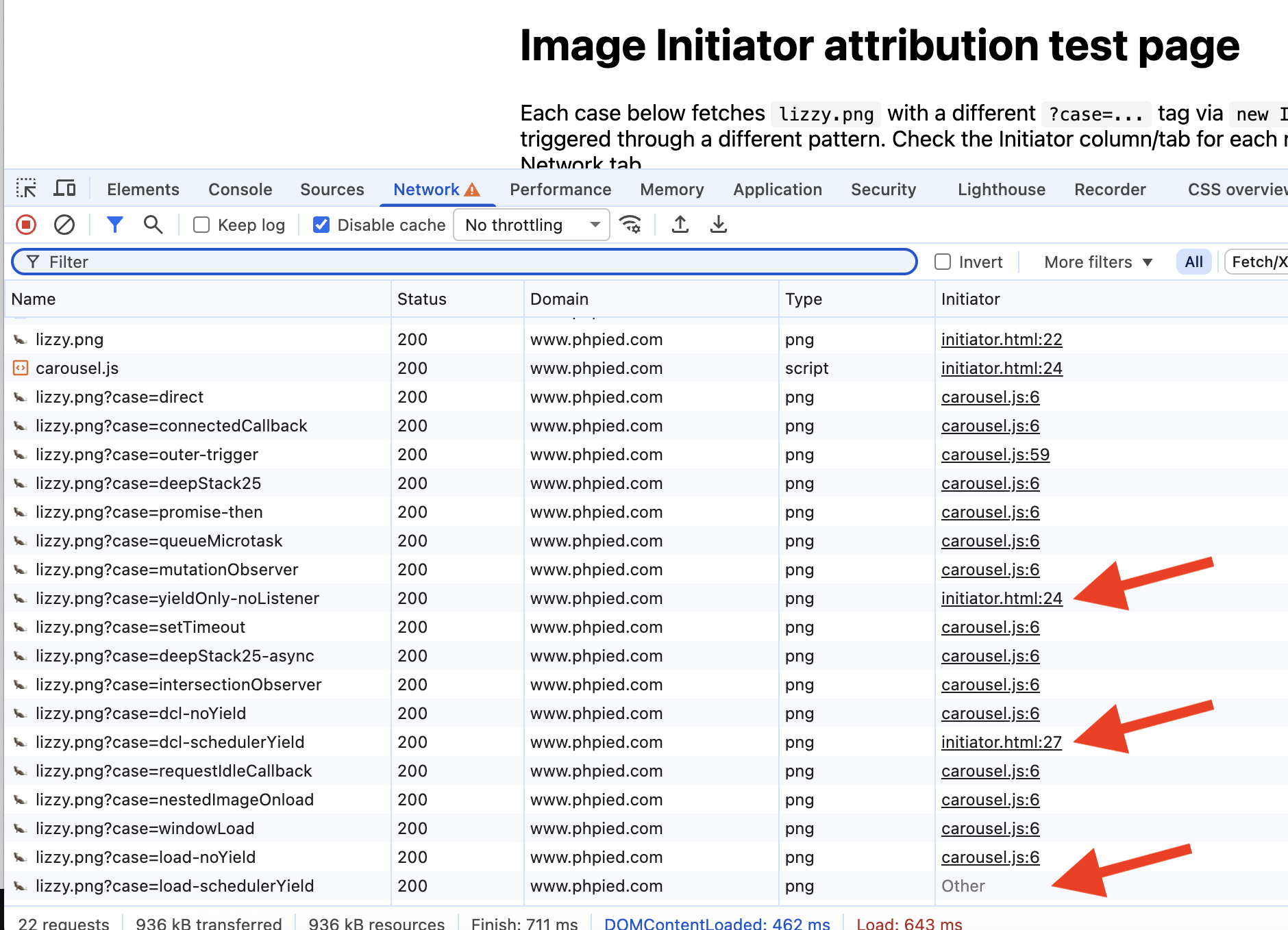Image resolution: width=1288 pixels, height=930 pixels.
Task: Open the Sources tab
Action: tap(332, 190)
